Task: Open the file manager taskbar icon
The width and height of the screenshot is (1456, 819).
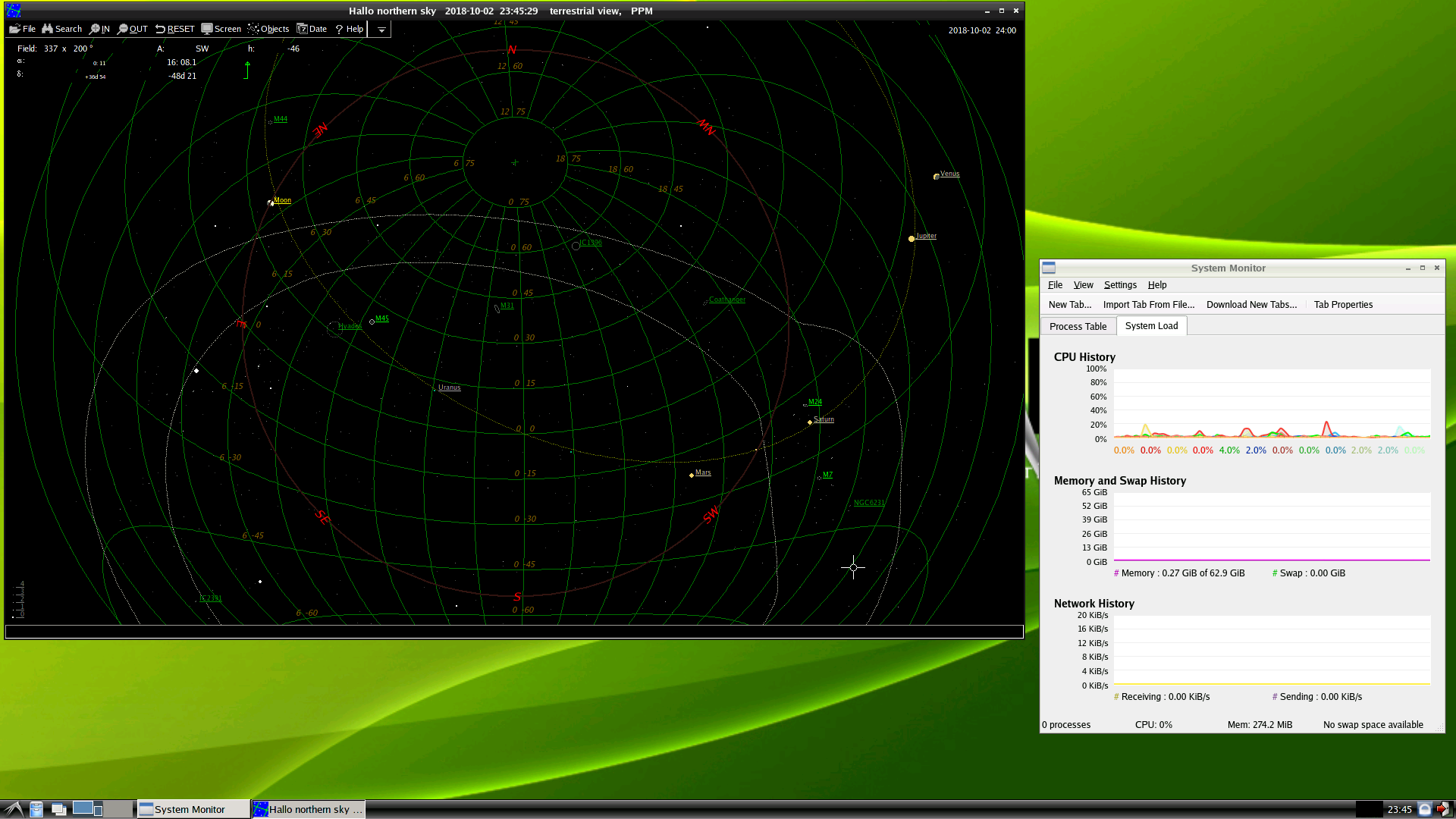Action: pyautogui.click(x=36, y=809)
